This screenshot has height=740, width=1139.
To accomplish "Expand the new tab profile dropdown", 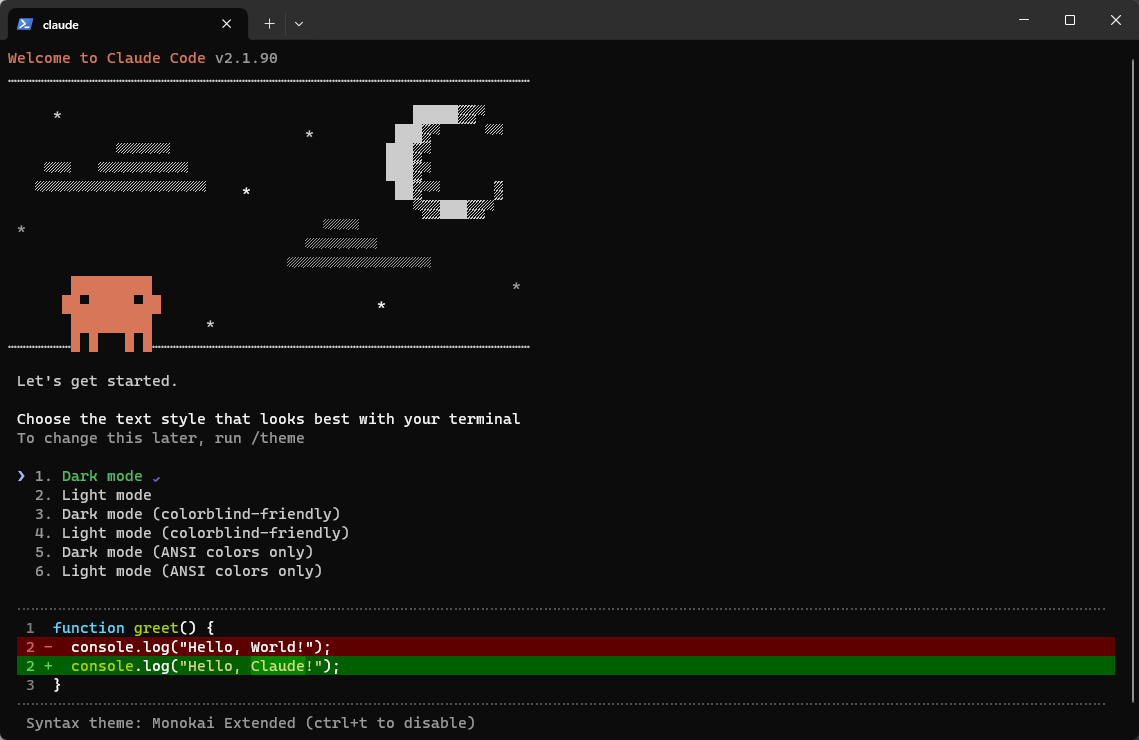I will (299, 23).
